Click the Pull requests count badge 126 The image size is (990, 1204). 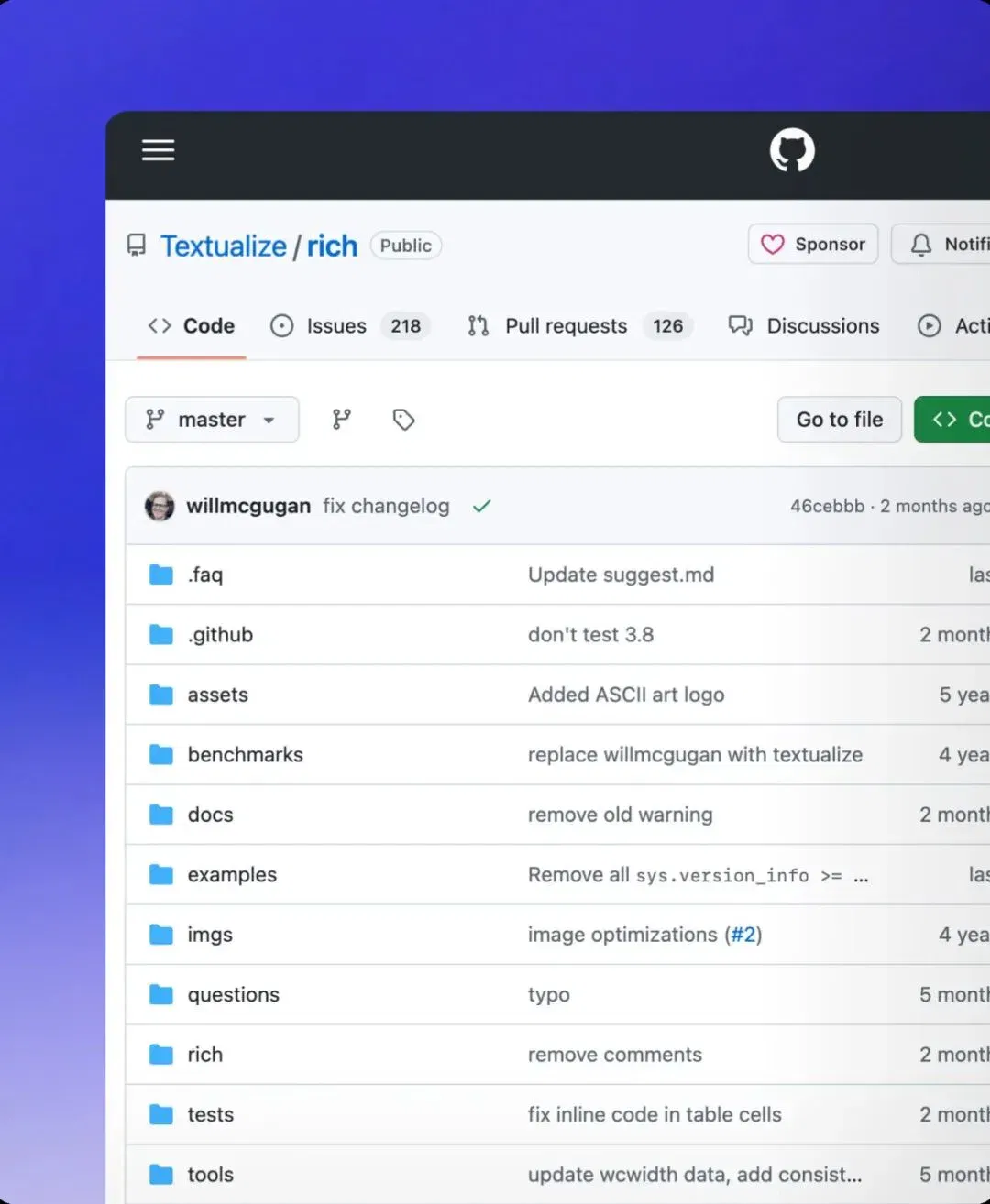[x=667, y=326]
